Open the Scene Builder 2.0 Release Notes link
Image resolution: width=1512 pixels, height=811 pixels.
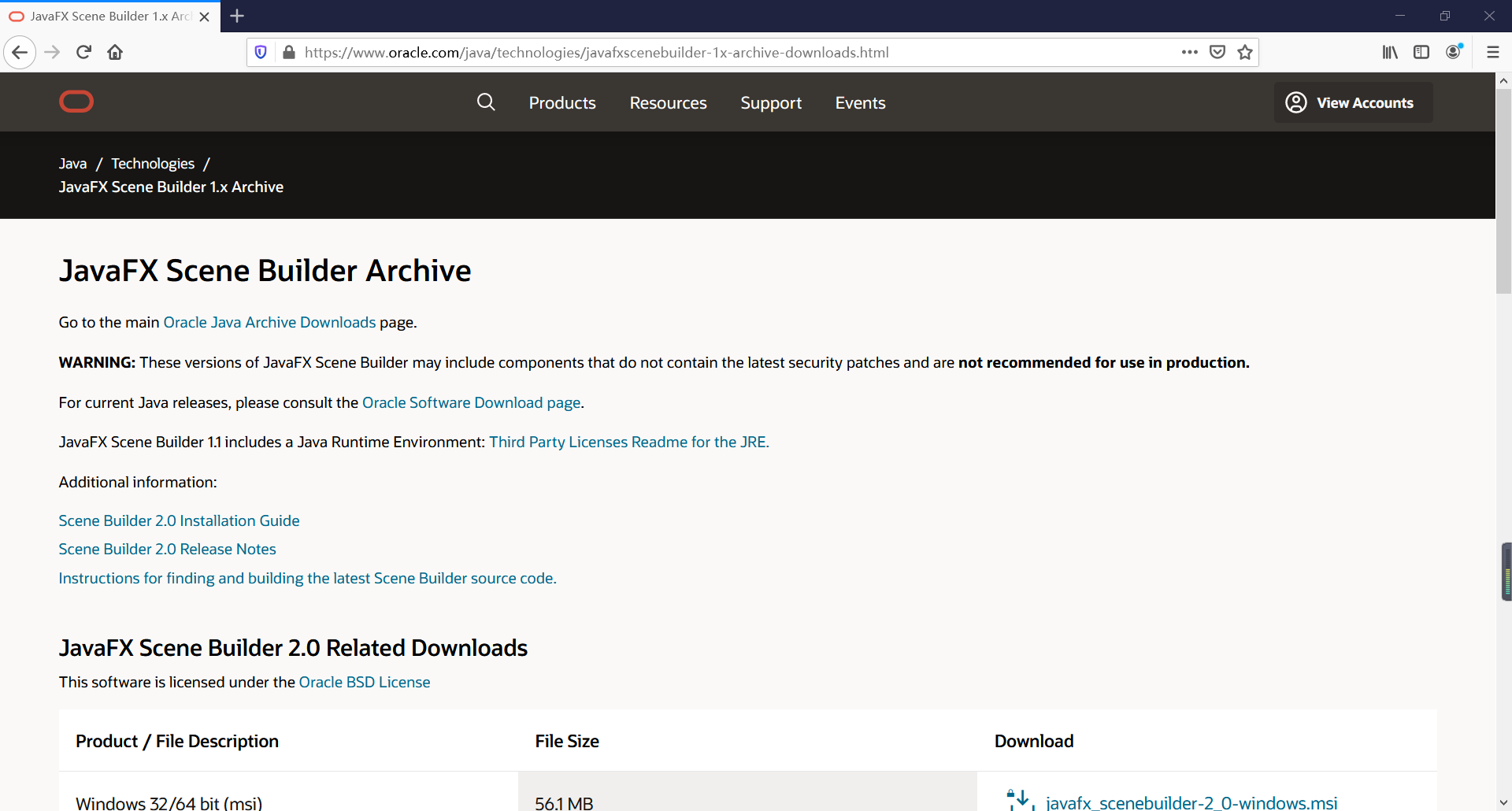pyautogui.click(x=167, y=549)
